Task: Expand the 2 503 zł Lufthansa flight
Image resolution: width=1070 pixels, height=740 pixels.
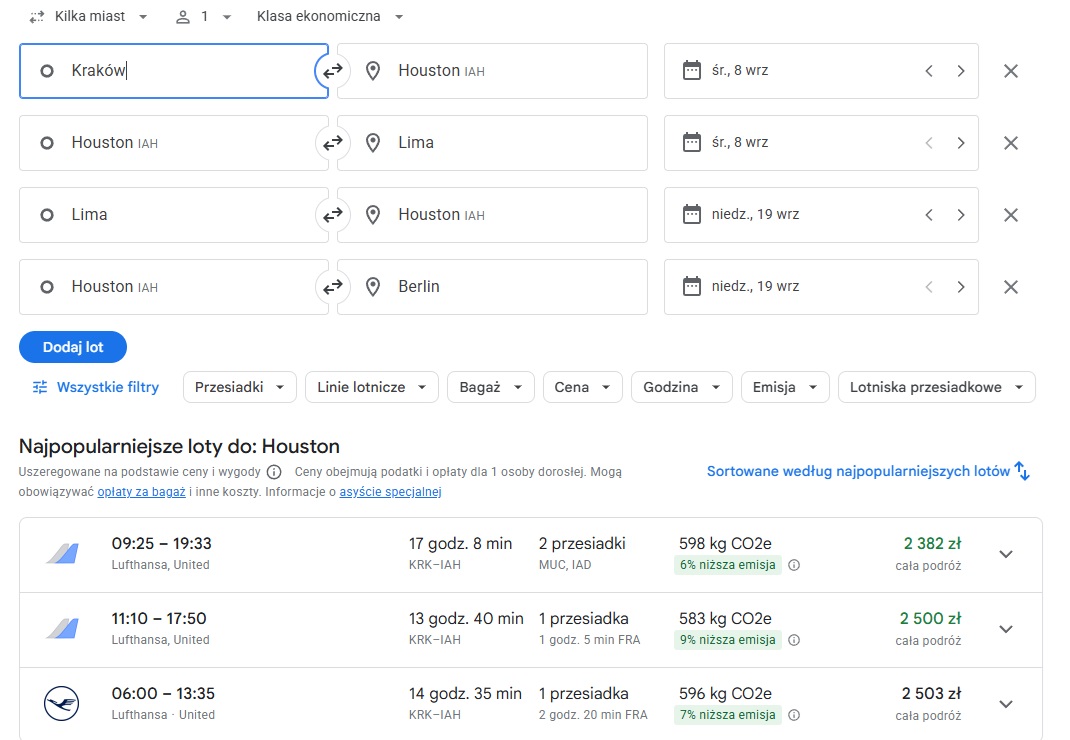Action: 1006,704
